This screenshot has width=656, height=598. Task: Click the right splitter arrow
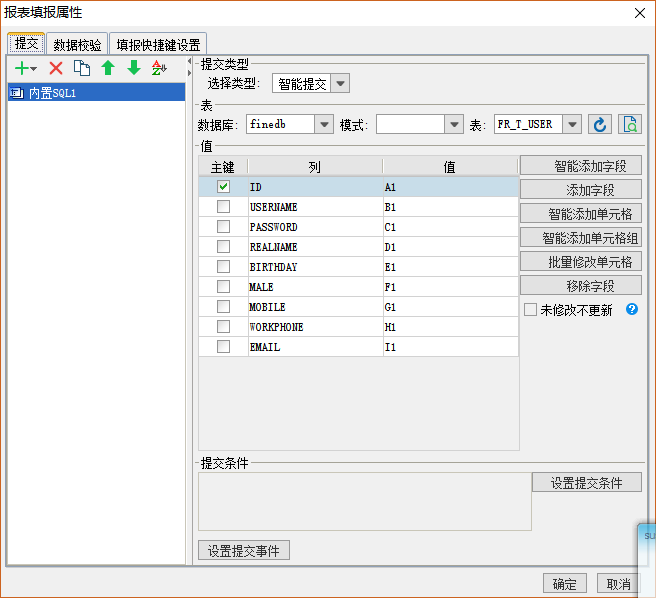(x=189, y=73)
